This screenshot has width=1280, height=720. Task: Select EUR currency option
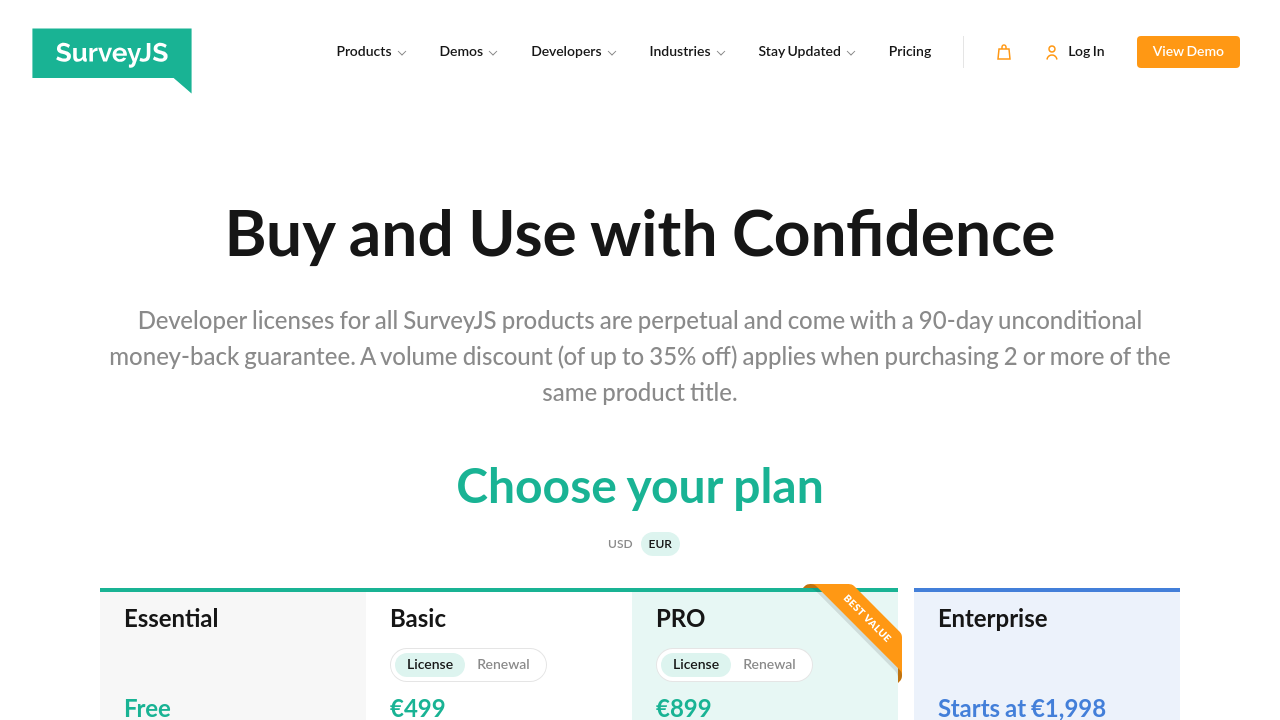tap(660, 544)
